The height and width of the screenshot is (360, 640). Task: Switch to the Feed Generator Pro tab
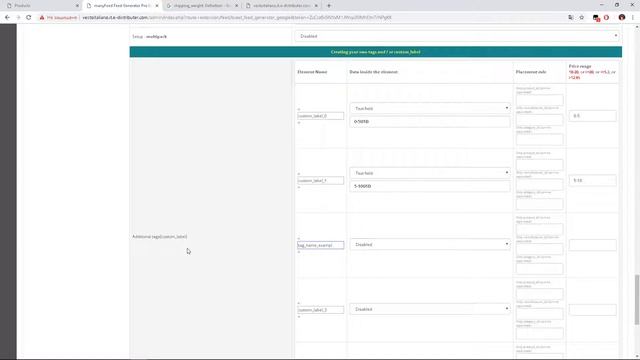pos(122,6)
